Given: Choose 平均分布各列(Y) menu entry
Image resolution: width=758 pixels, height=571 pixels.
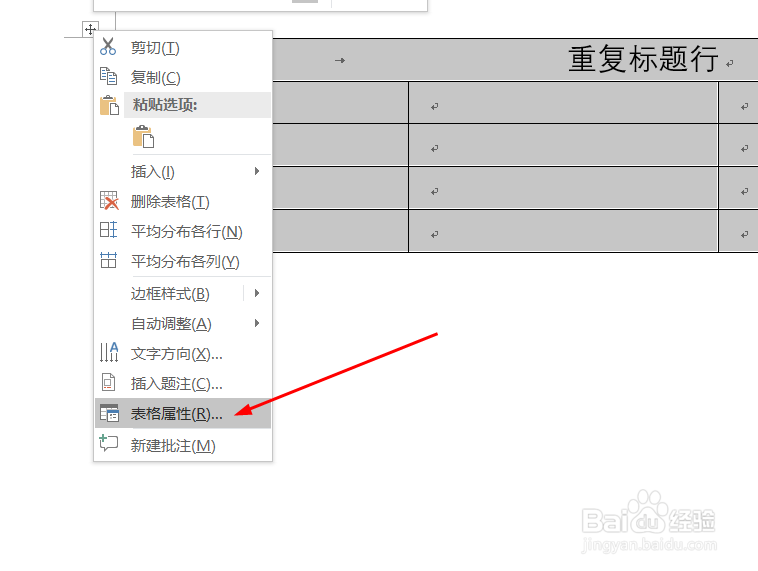Looking at the screenshot, I should (x=183, y=262).
